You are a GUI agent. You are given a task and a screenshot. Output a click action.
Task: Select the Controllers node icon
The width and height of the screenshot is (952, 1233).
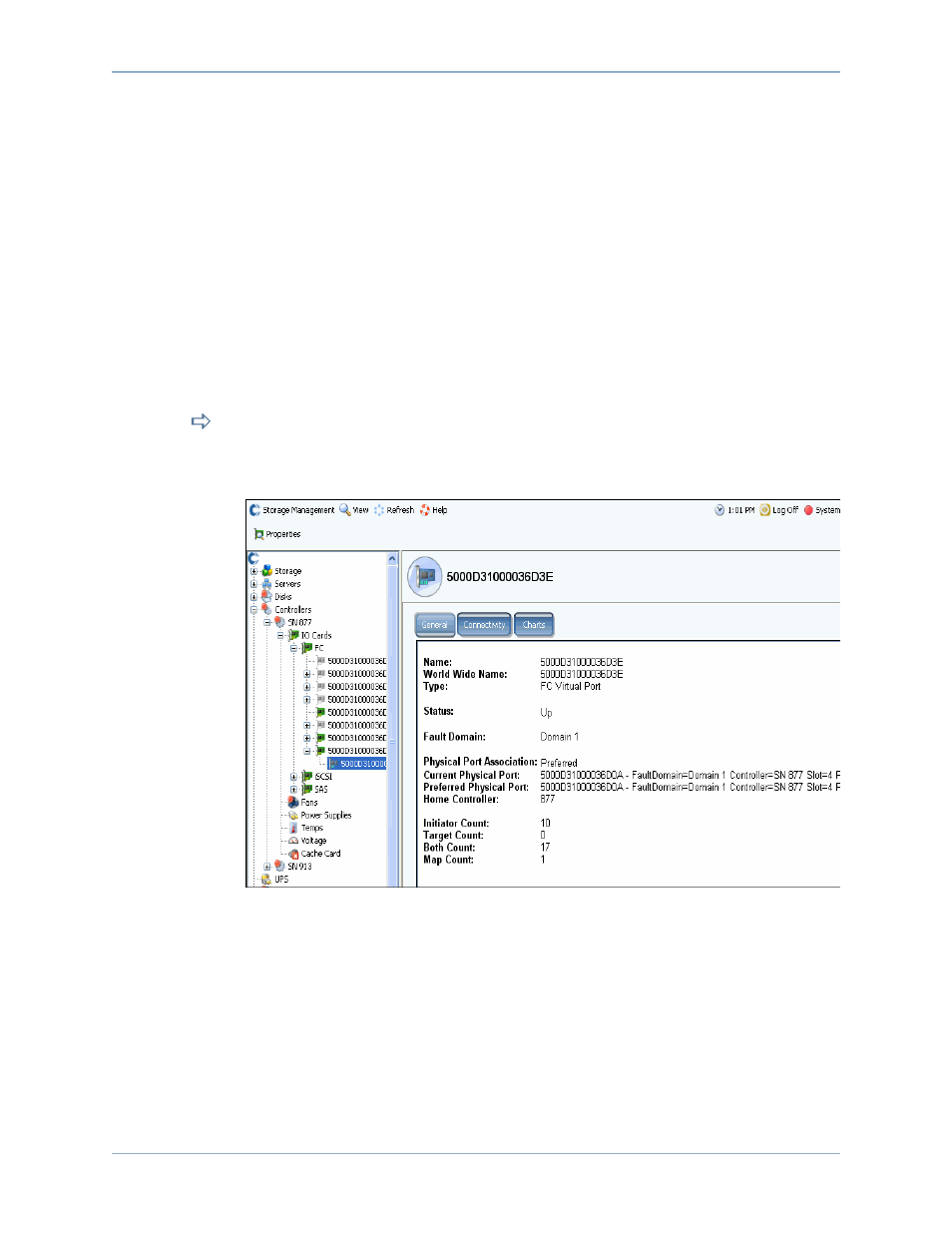(x=266, y=609)
